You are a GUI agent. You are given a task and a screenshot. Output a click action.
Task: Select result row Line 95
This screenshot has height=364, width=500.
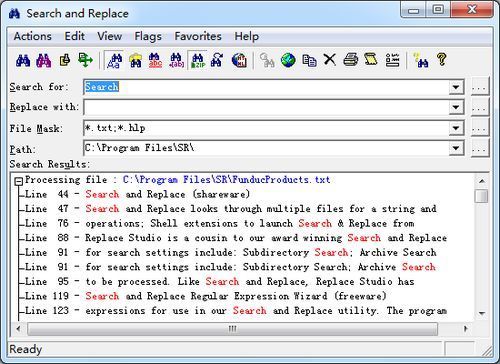tap(219, 282)
